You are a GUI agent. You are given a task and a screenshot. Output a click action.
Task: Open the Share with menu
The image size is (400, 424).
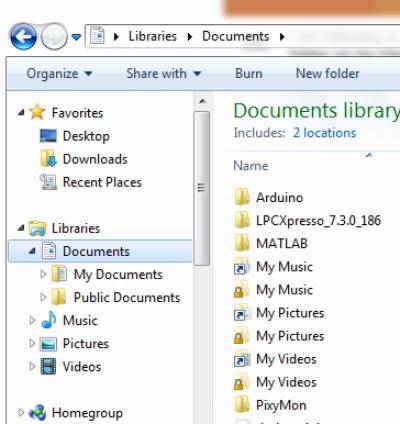[164, 73]
